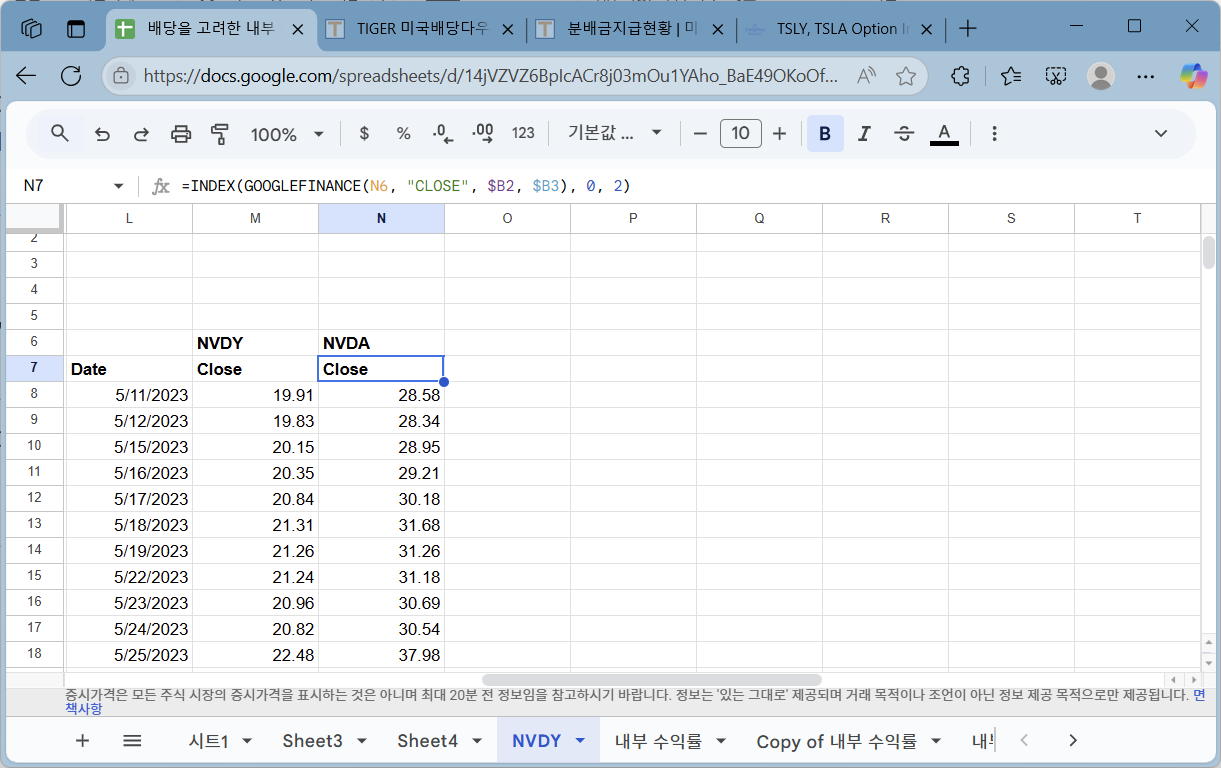Viewport: 1221px width, 768px height.
Task: Edit the font size field
Action: [741, 134]
